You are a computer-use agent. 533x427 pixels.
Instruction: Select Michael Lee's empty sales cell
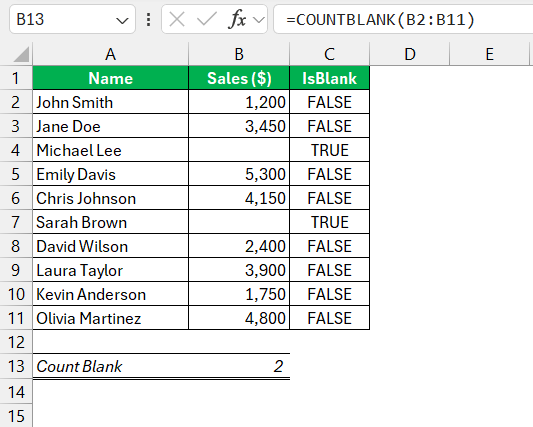point(239,150)
